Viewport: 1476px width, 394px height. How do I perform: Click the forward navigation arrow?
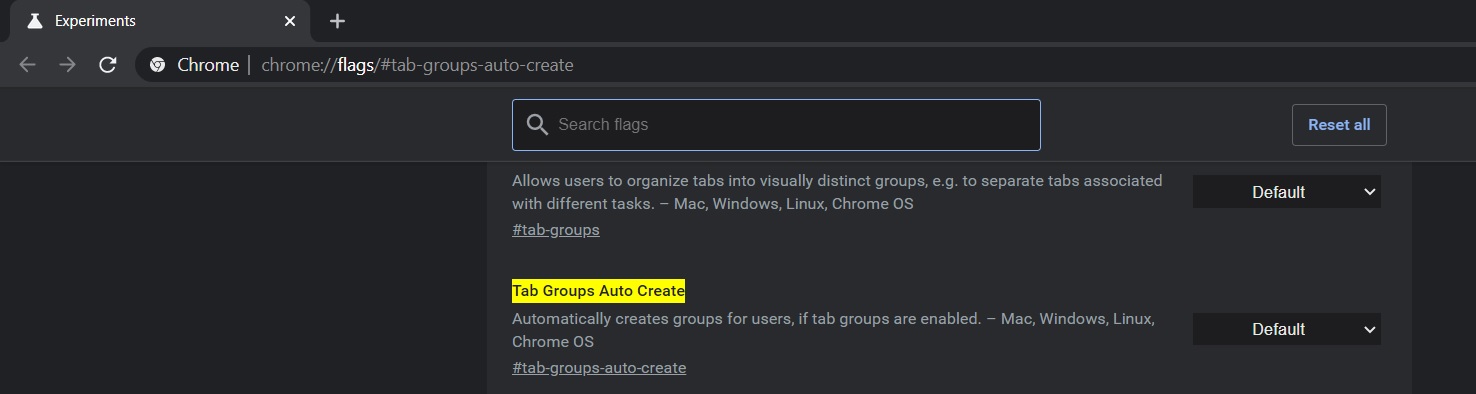[x=67, y=65]
